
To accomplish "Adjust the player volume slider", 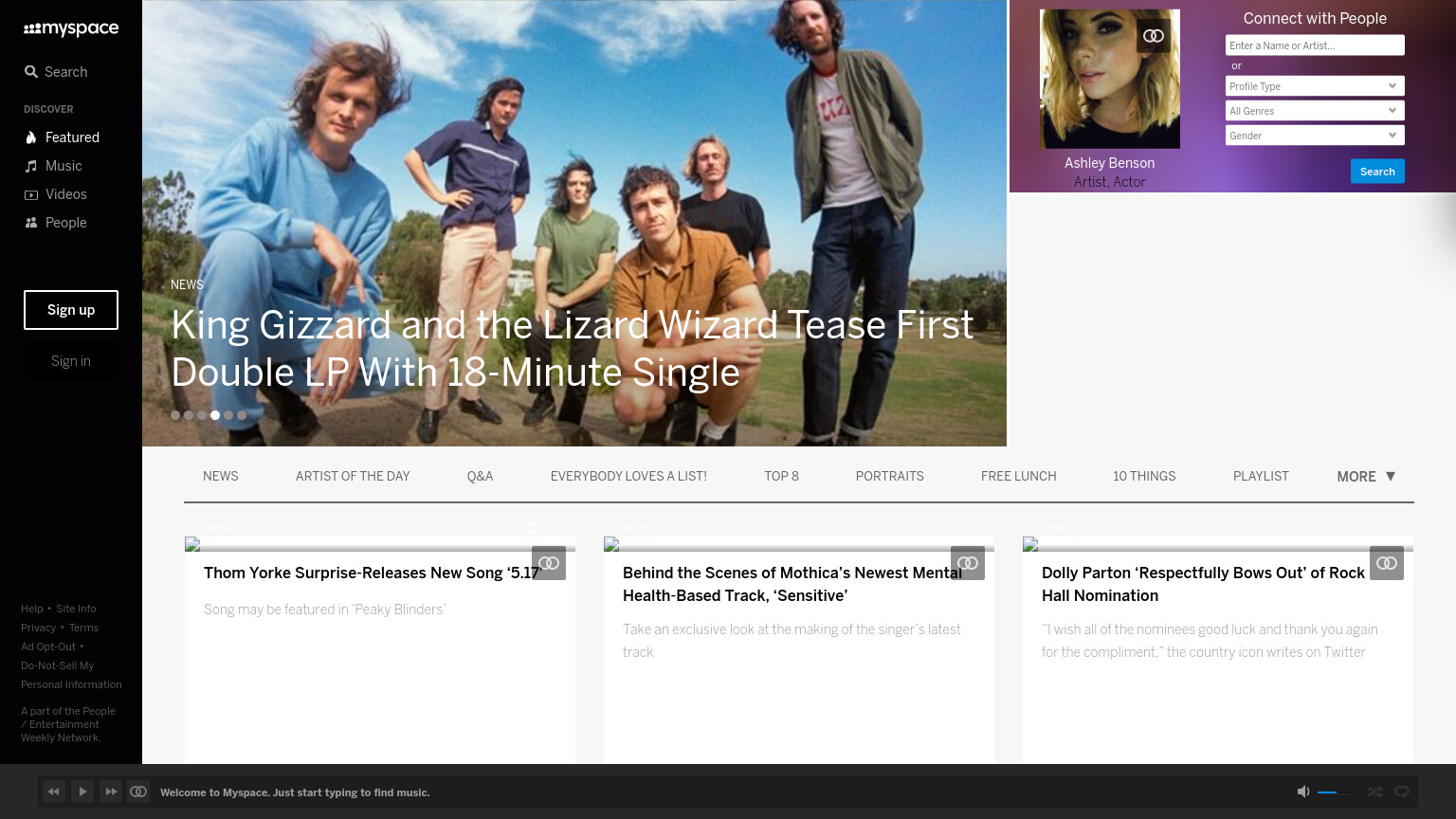I will pos(1337,792).
